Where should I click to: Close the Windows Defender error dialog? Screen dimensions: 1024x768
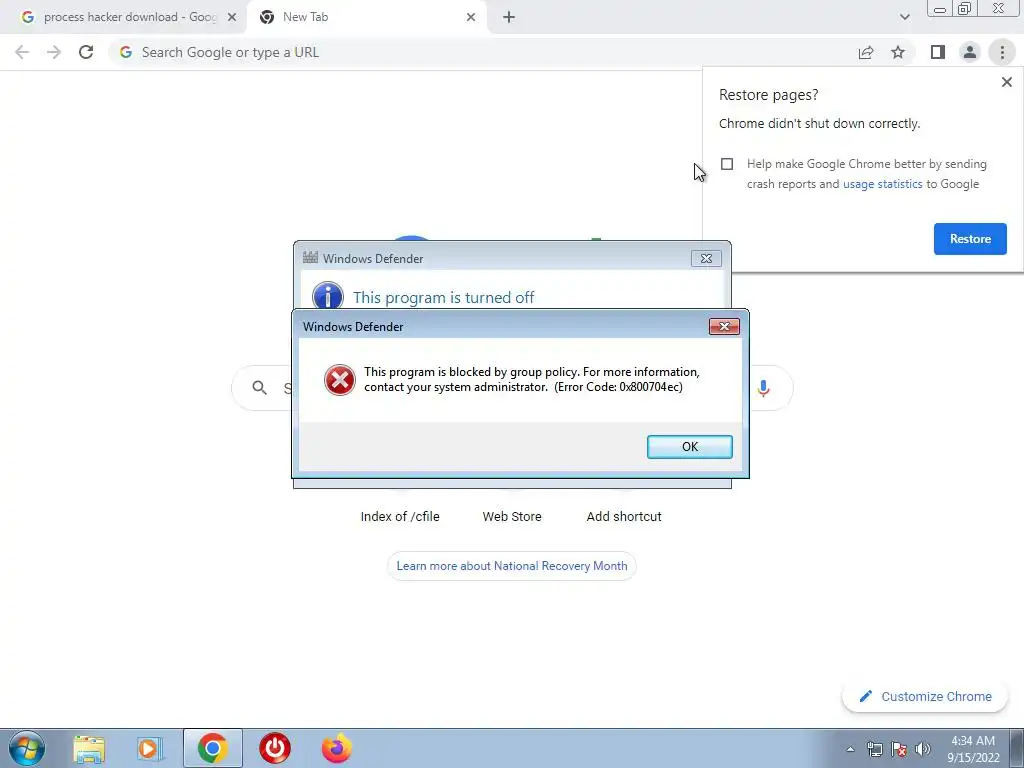point(724,327)
